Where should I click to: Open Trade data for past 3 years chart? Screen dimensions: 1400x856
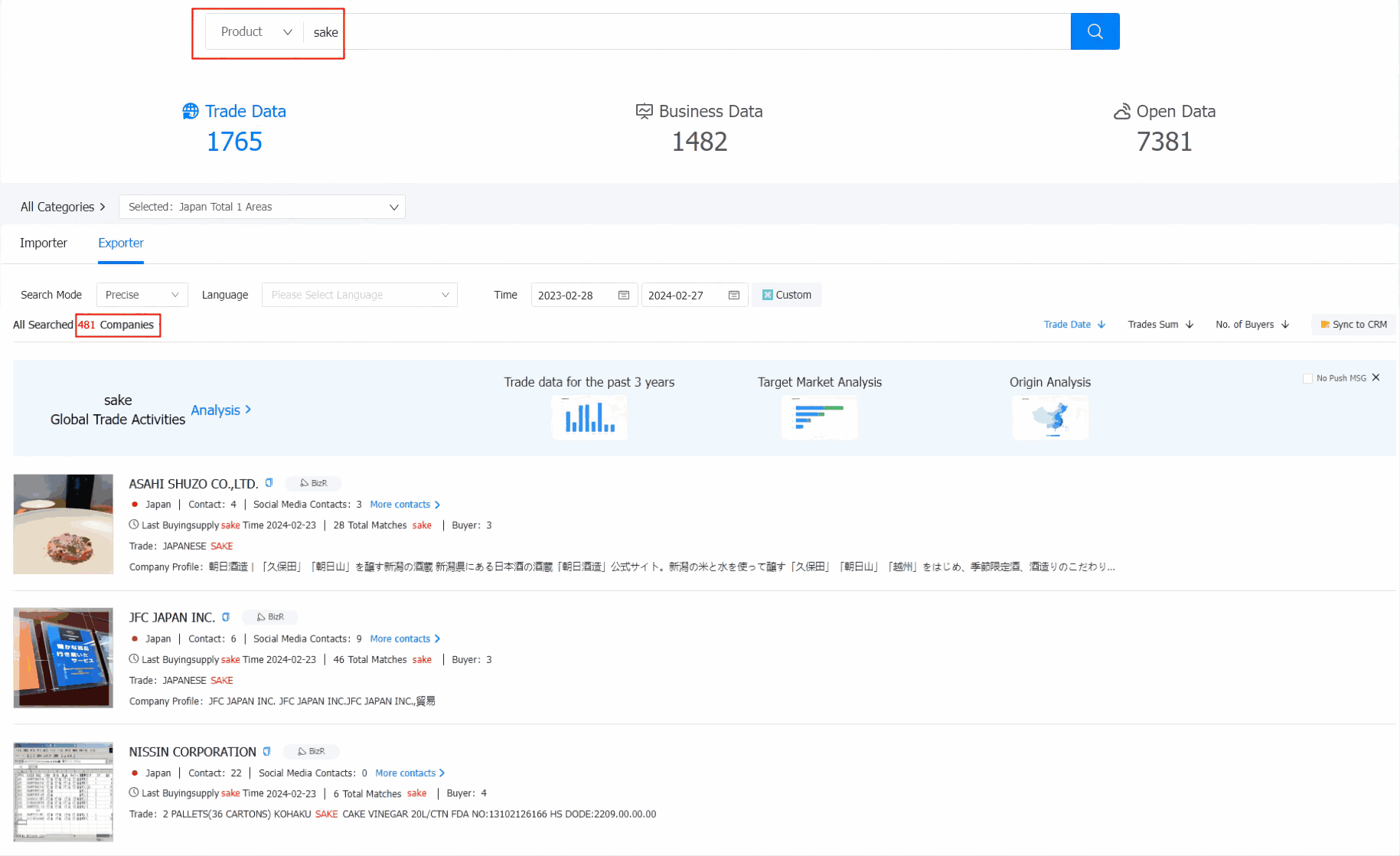pos(589,418)
